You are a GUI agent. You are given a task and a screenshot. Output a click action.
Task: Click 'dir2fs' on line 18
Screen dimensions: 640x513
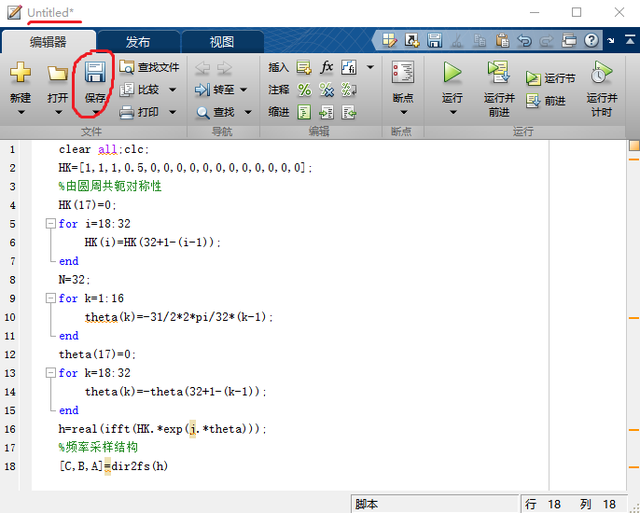(131, 466)
